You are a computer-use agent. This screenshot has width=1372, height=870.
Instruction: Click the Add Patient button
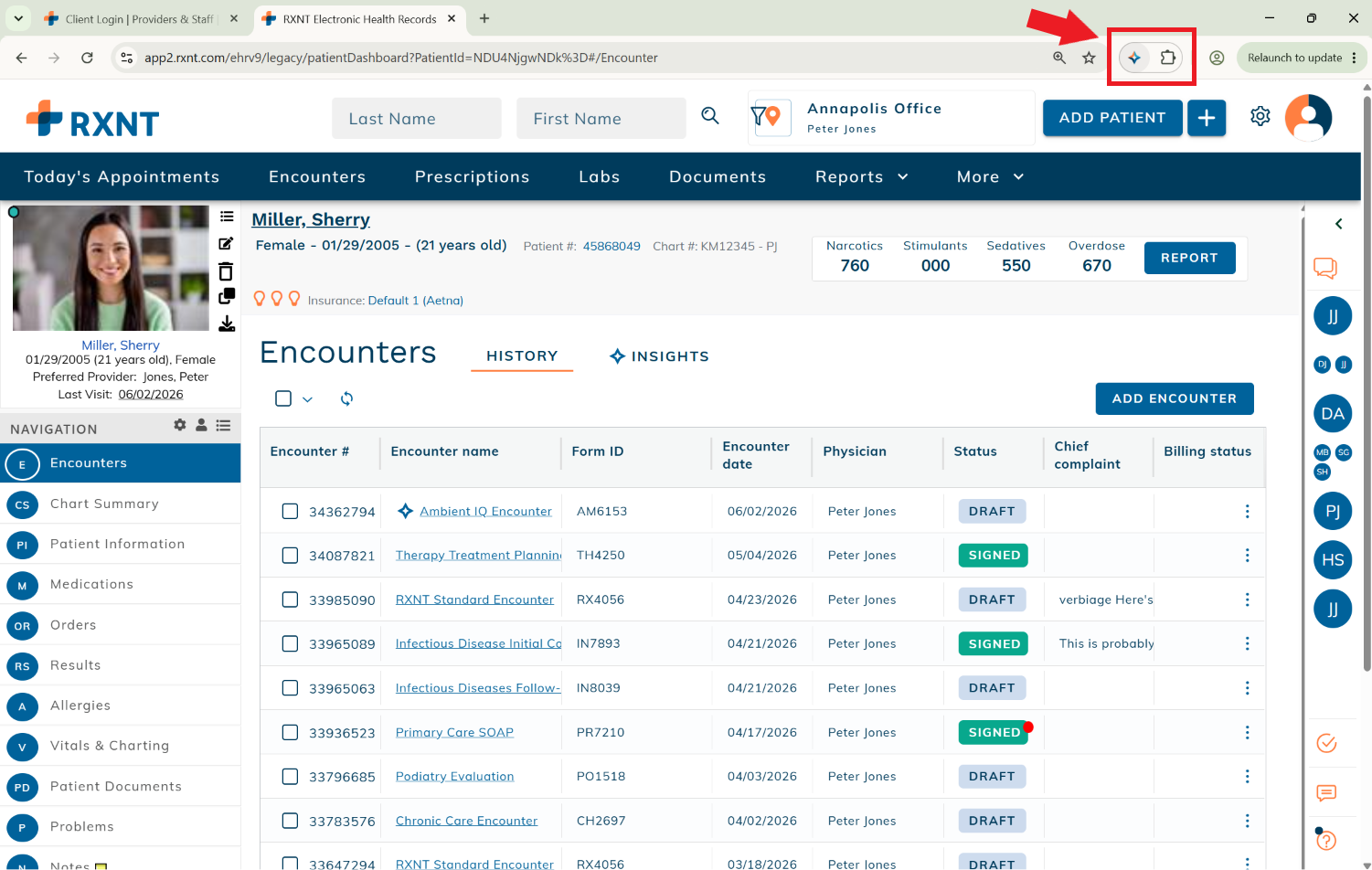pos(1112,118)
